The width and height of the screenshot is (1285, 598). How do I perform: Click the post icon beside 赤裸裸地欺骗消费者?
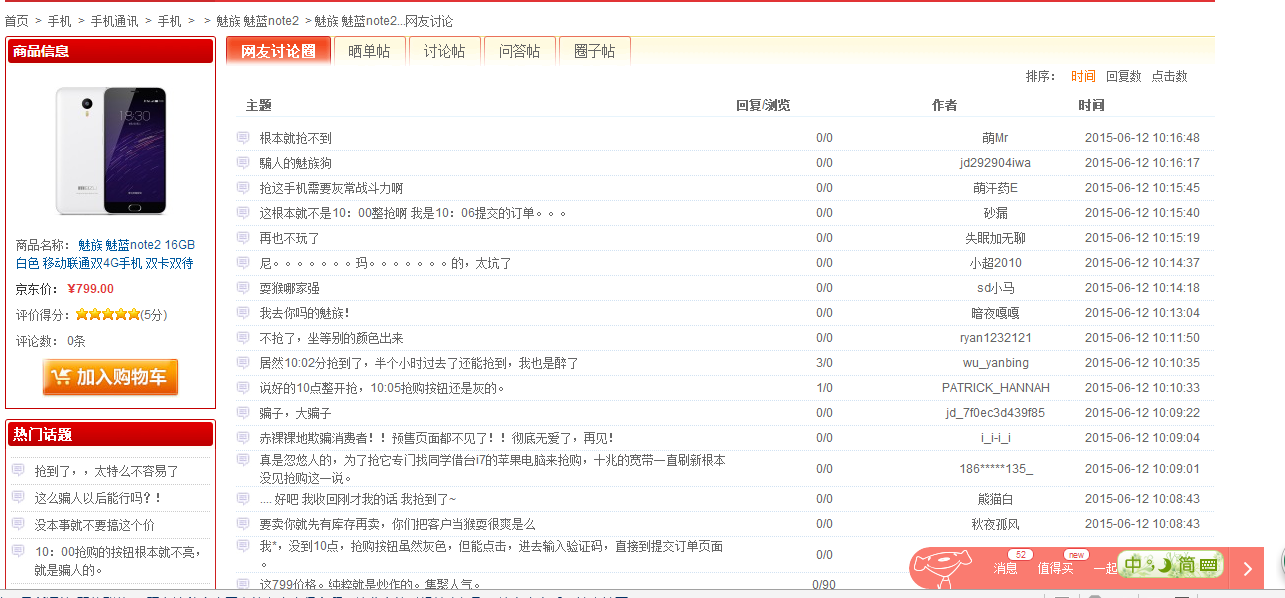click(243, 438)
